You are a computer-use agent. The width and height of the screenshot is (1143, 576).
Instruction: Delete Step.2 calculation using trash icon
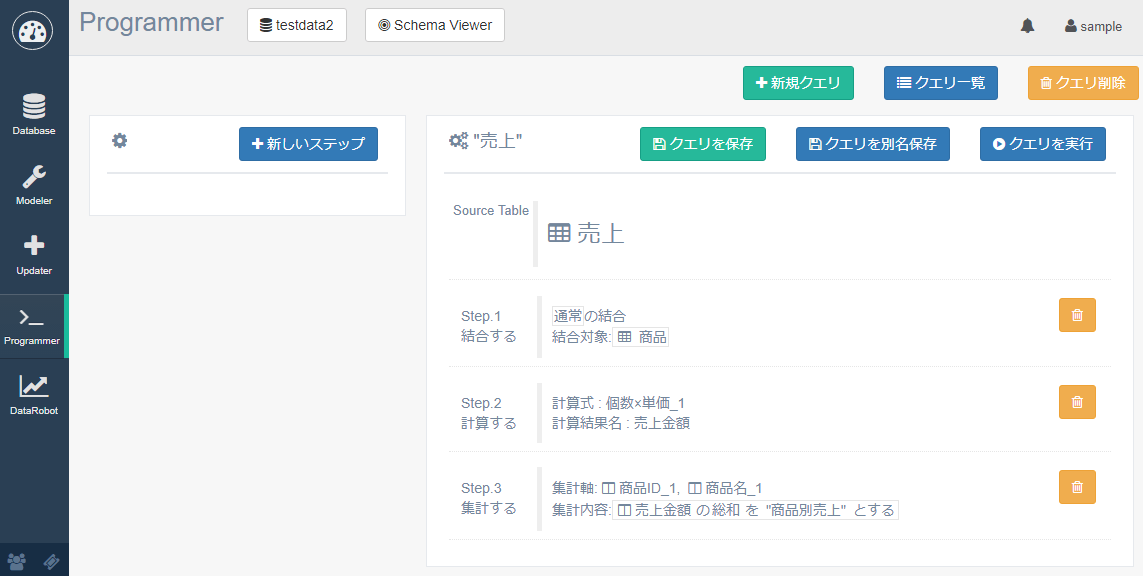point(1077,402)
